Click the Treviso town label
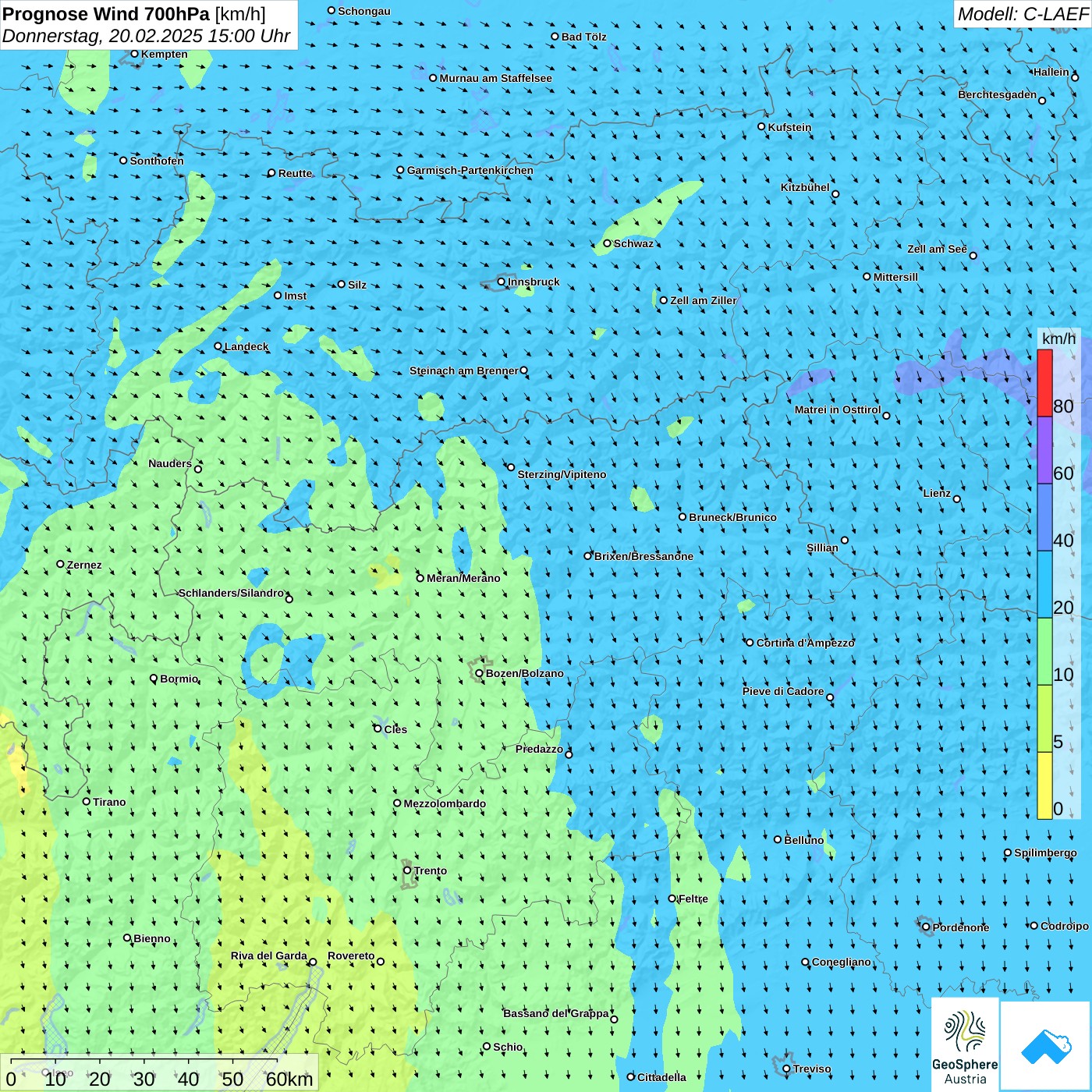 point(812,1069)
